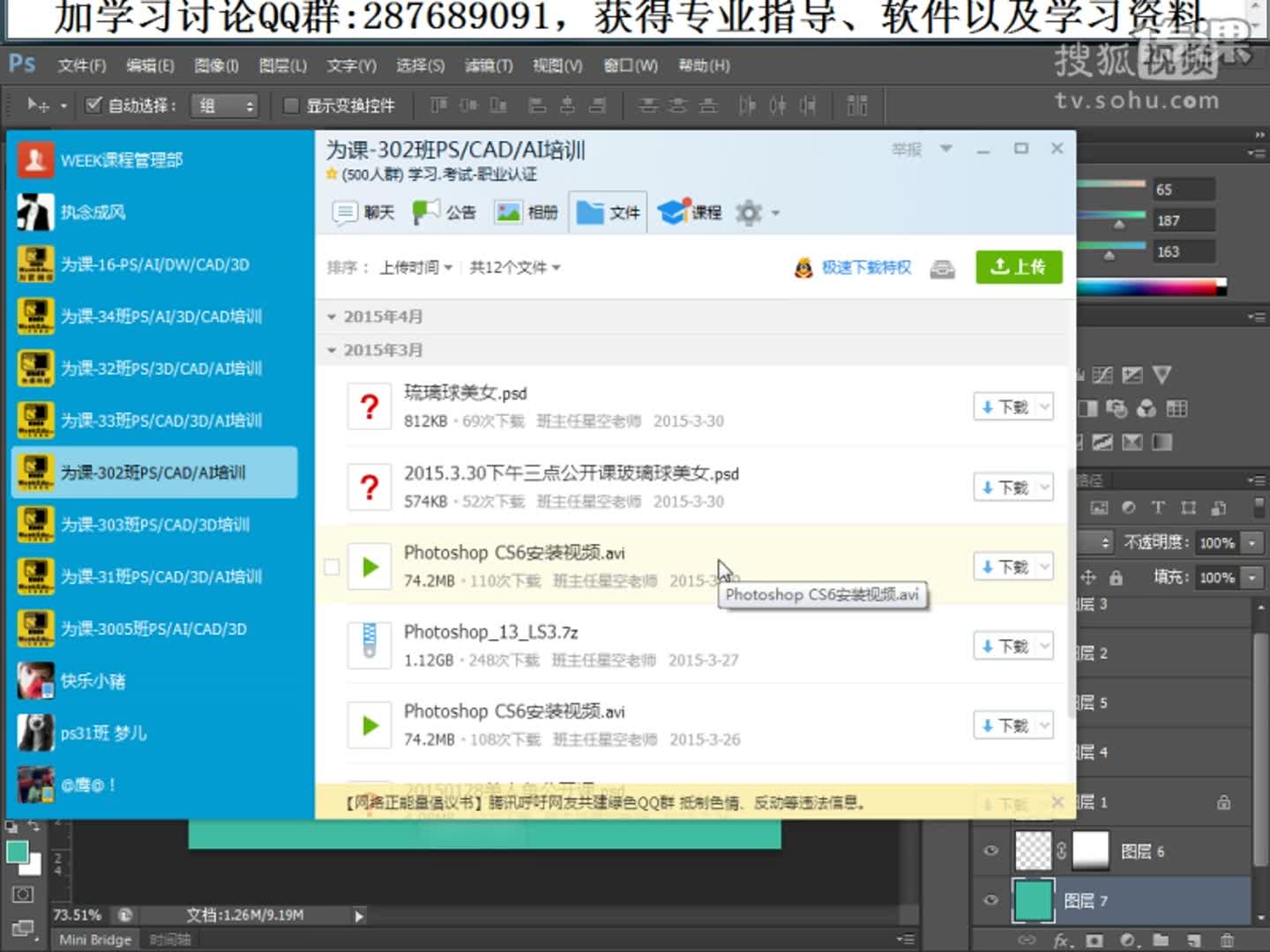The width and height of the screenshot is (1270, 952).
Task: Click the add layer style fx icon
Action: [x=1062, y=941]
